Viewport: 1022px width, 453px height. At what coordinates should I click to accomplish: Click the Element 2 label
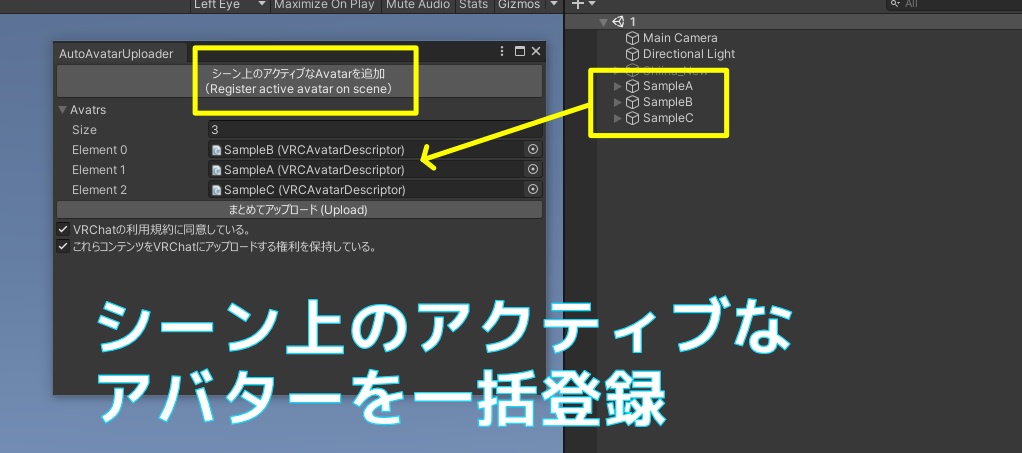pos(99,190)
